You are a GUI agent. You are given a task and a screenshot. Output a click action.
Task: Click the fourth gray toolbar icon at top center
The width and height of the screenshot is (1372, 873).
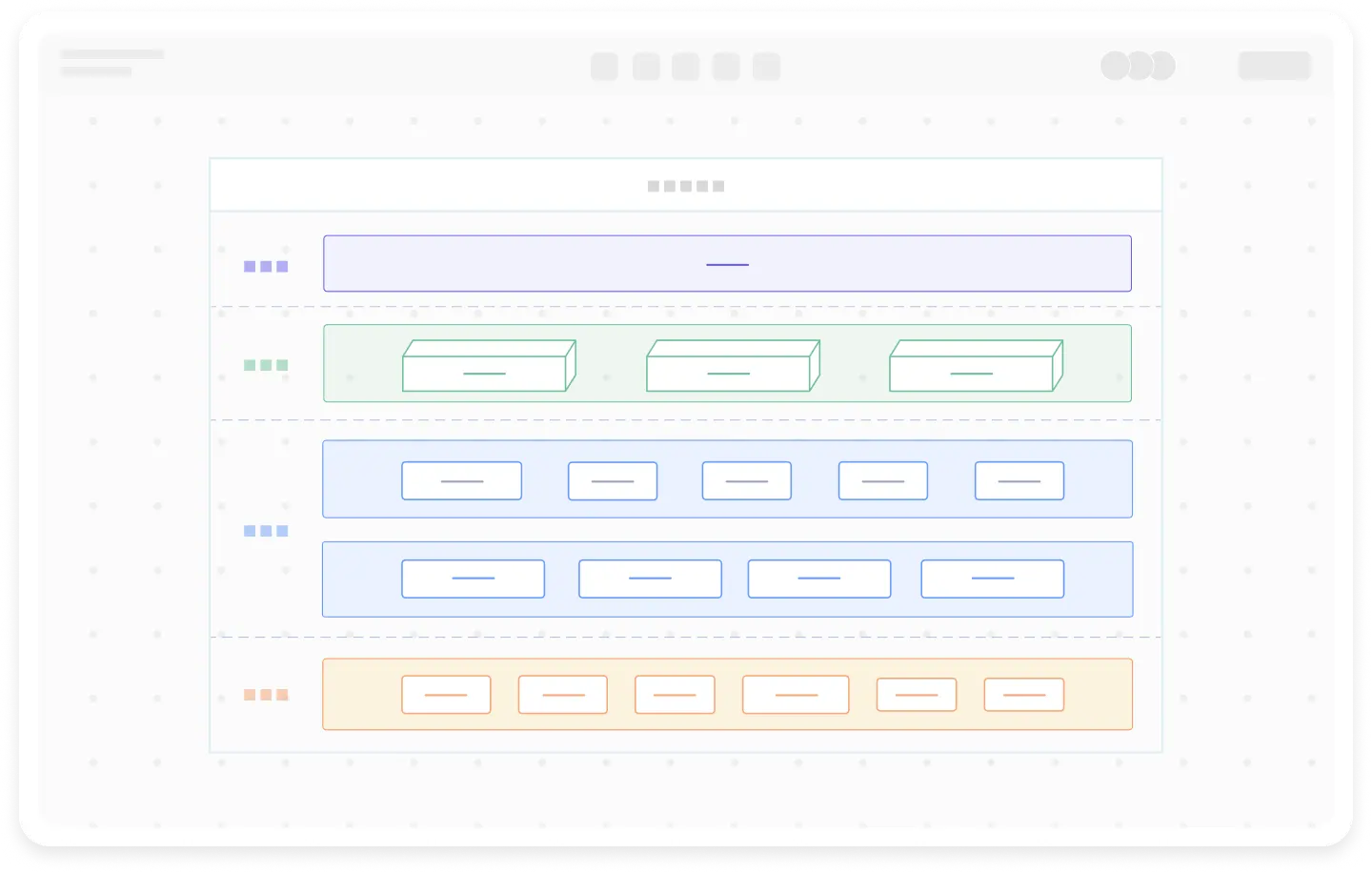726,67
